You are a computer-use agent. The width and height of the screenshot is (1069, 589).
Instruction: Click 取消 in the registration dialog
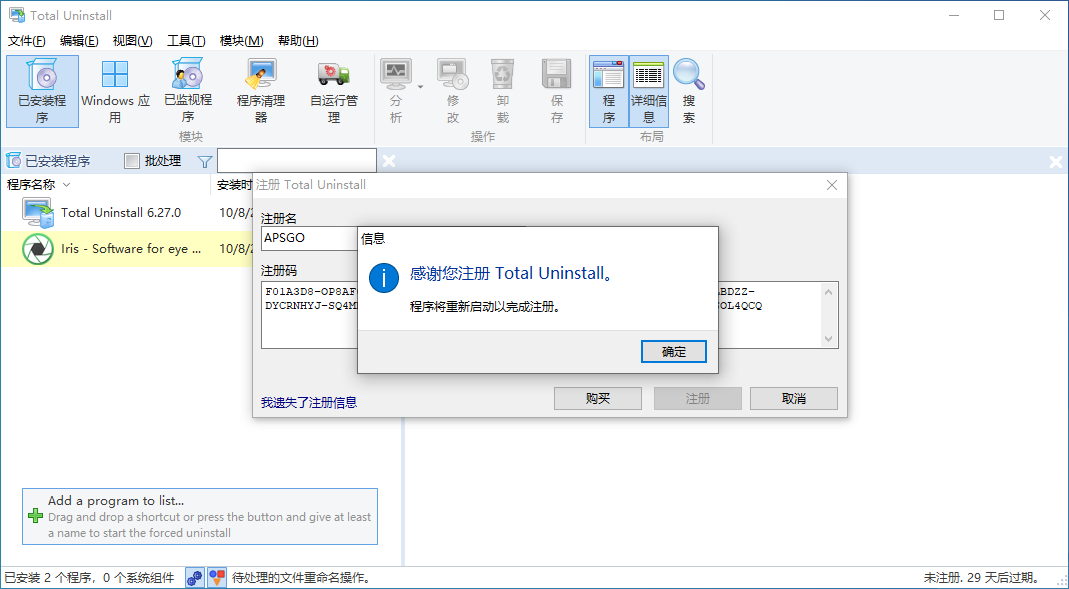tap(794, 398)
